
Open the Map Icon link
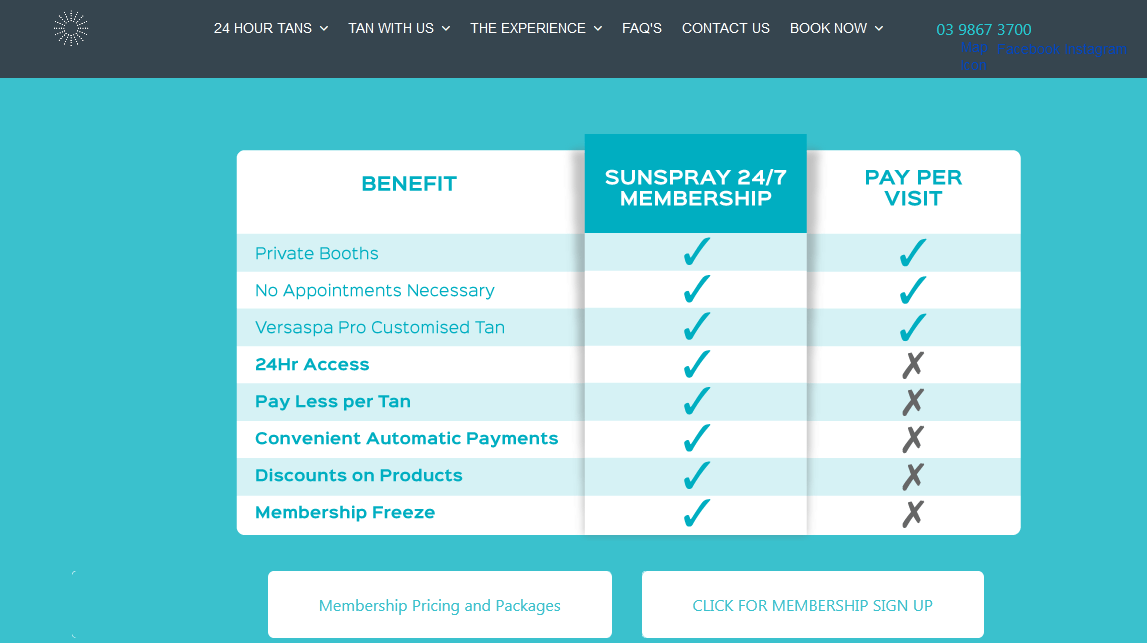[x=973, y=55]
